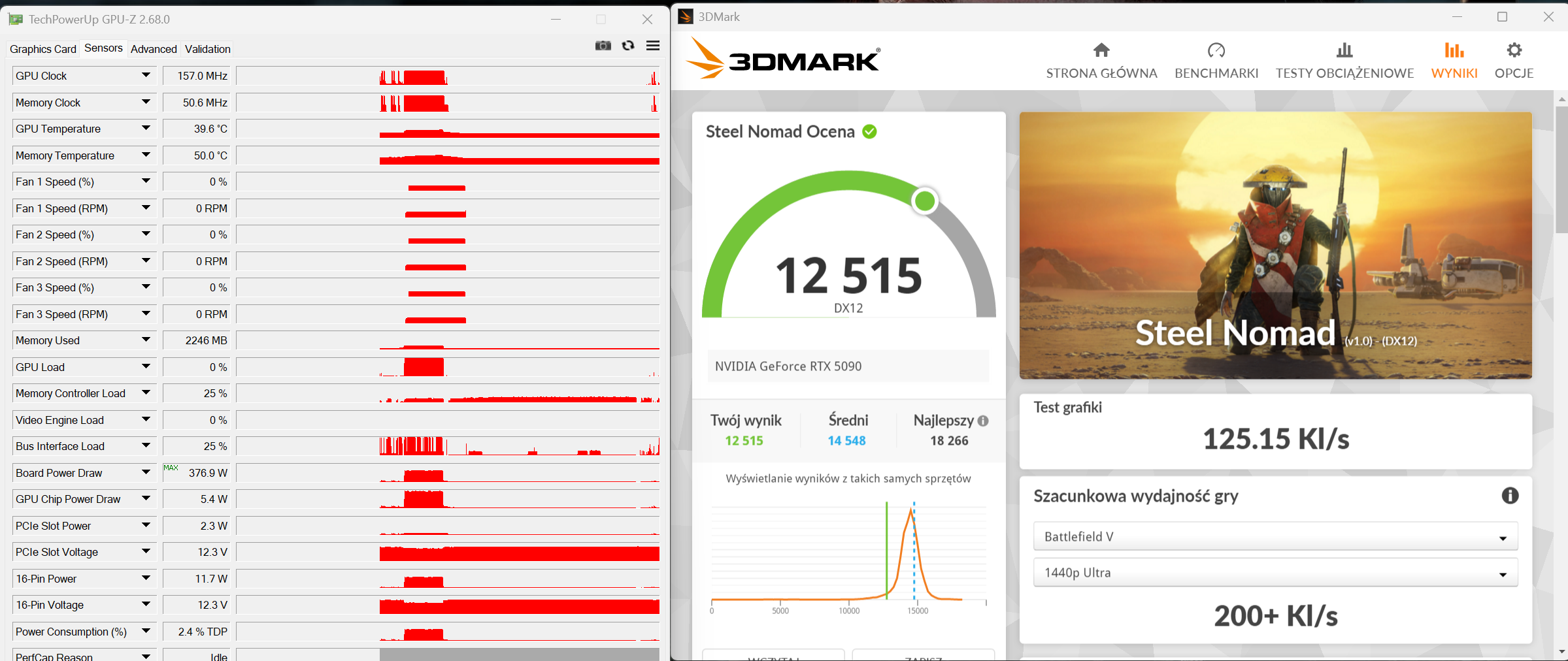The image size is (1568, 661).
Task: Open the Battlefield V game dropdown
Action: click(1275, 537)
